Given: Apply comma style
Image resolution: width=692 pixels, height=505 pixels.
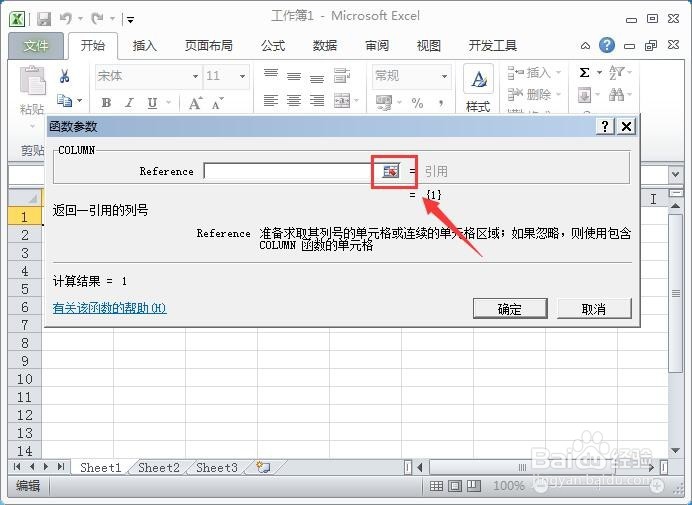Looking at the screenshot, I should [x=441, y=103].
